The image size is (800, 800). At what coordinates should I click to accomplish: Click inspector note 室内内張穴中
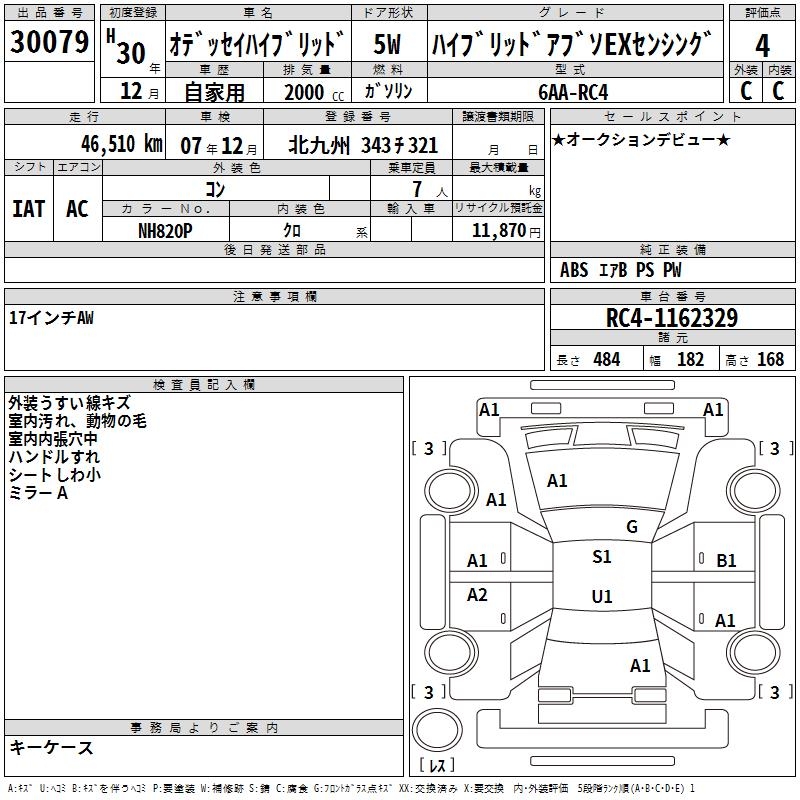pos(53,439)
